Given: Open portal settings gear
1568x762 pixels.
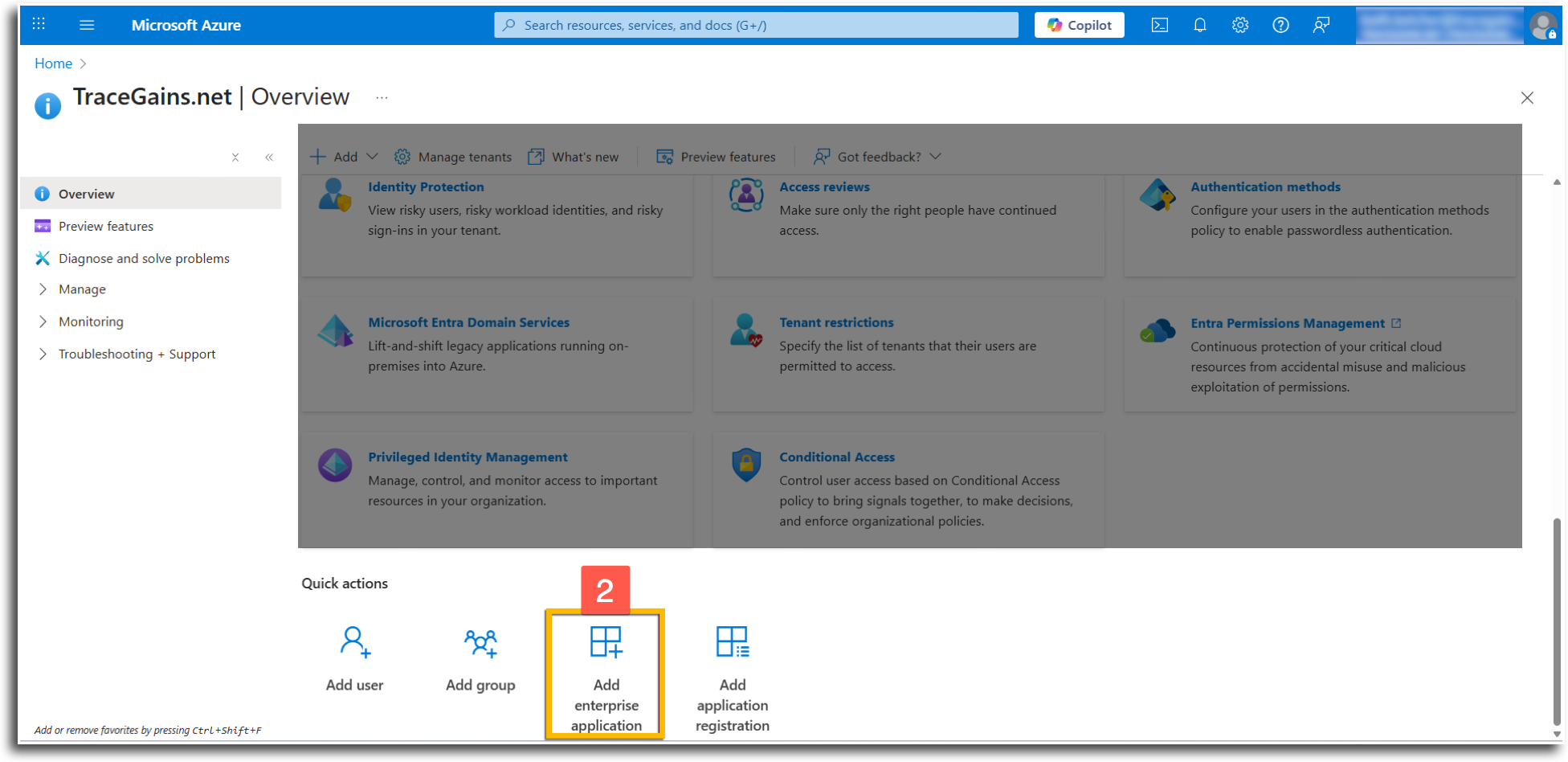Looking at the screenshot, I should 1239,25.
